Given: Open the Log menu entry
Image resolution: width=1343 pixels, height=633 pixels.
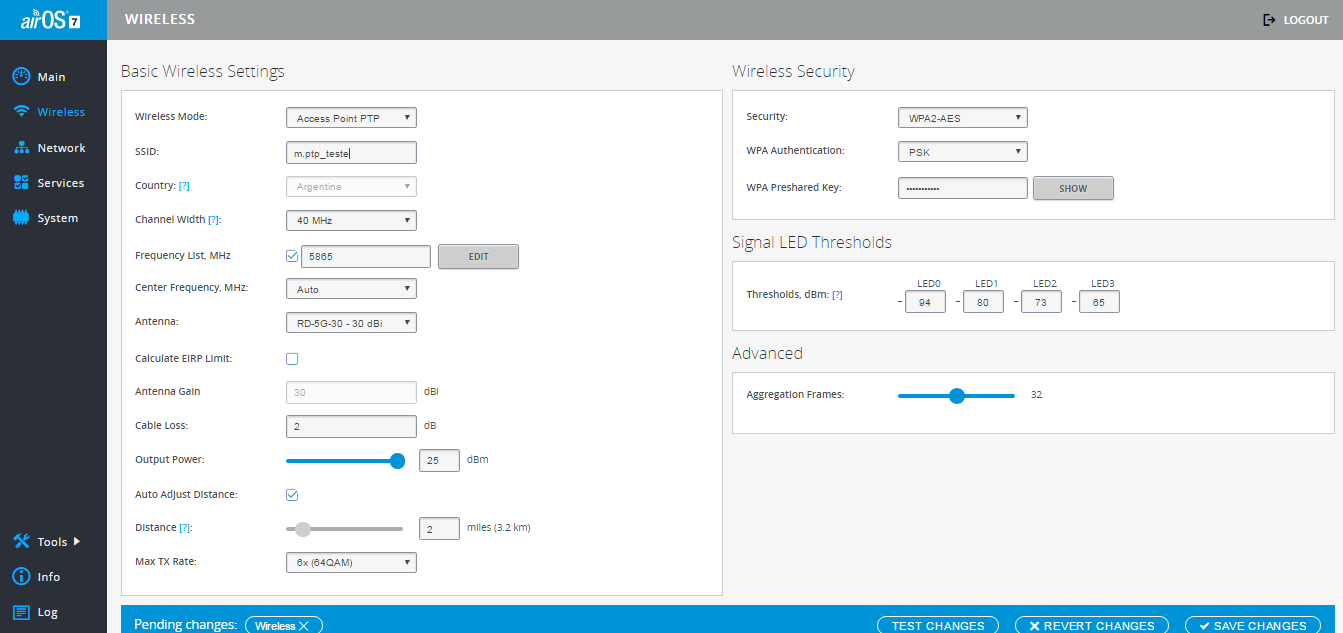Looking at the screenshot, I should (47, 612).
